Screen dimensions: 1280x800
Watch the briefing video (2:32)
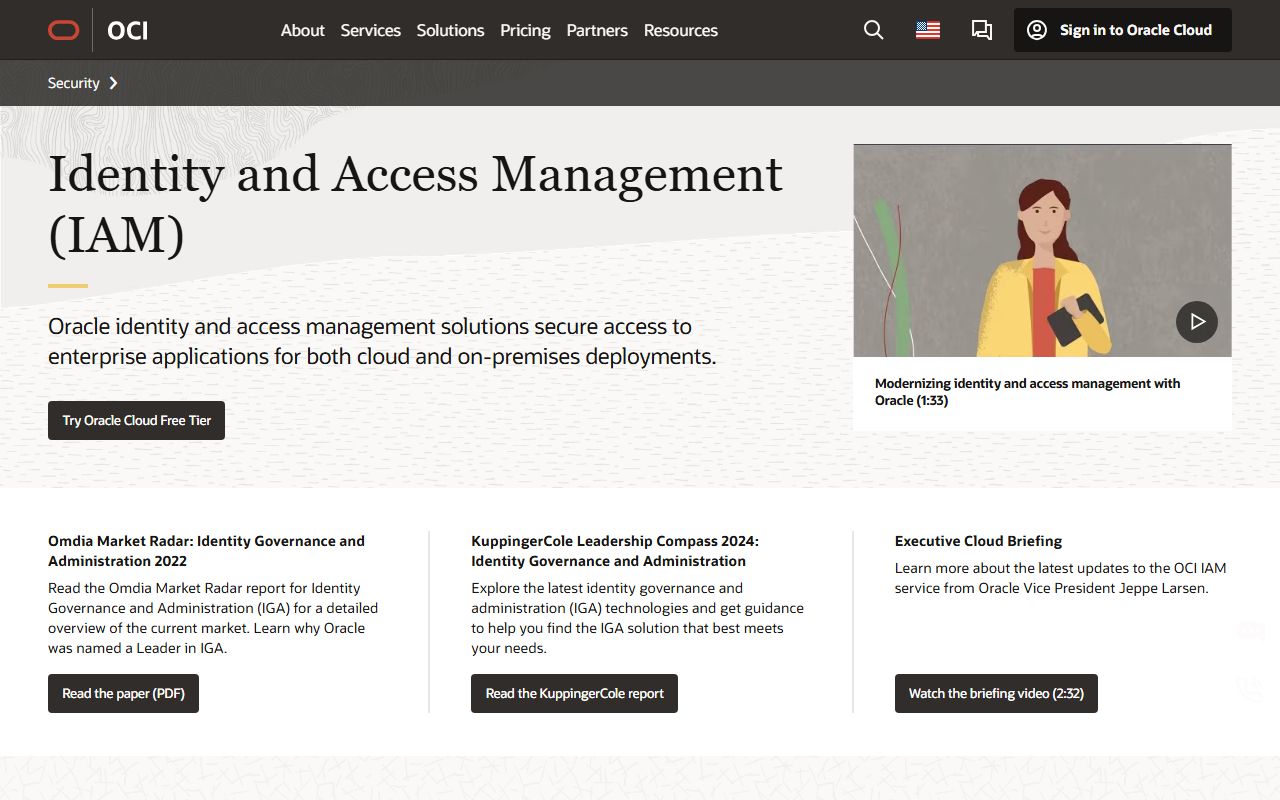[x=996, y=693]
